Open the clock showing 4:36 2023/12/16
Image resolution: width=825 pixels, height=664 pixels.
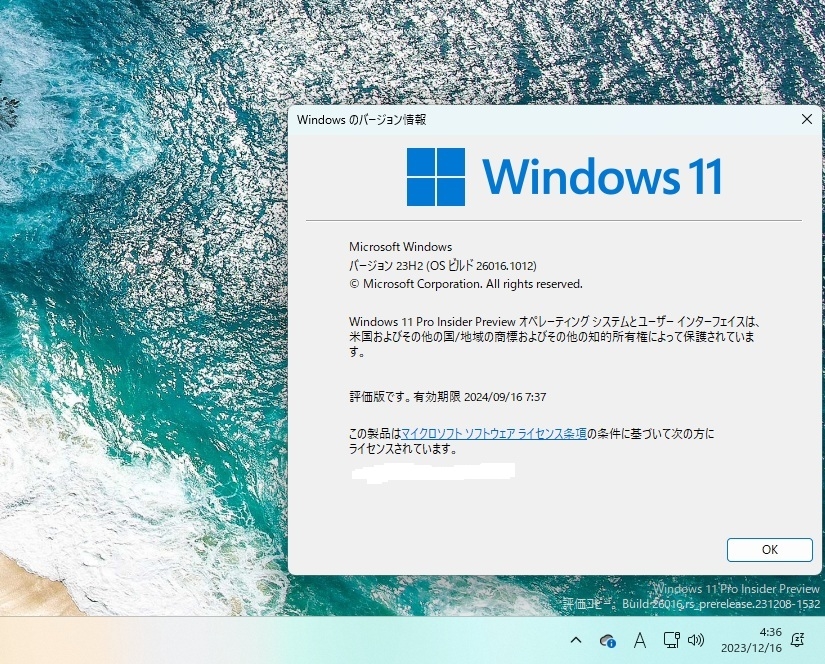[x=751, y=640]
